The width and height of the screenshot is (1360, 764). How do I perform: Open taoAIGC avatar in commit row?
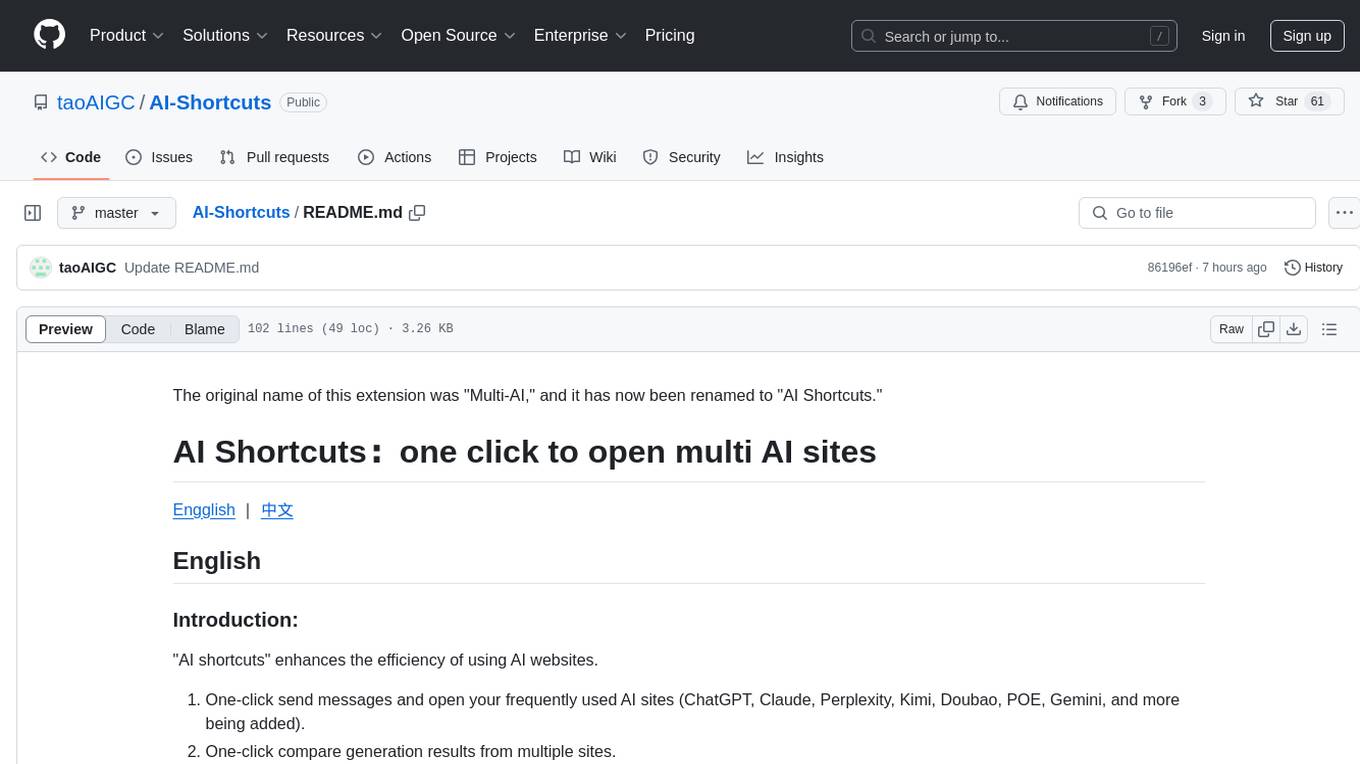pyautogui.click(x=41, y=267)
